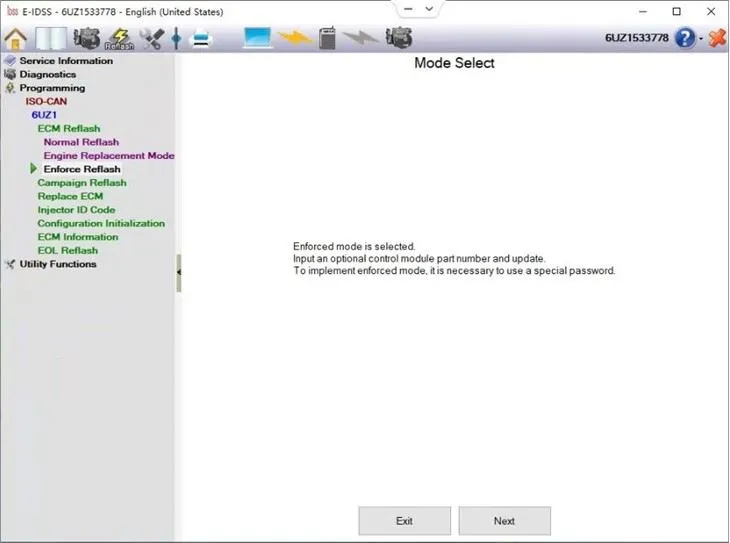The height and width of the screenshot is (543, 730).
Task: Click the laptop computer status icon
Action: point(257,38)
